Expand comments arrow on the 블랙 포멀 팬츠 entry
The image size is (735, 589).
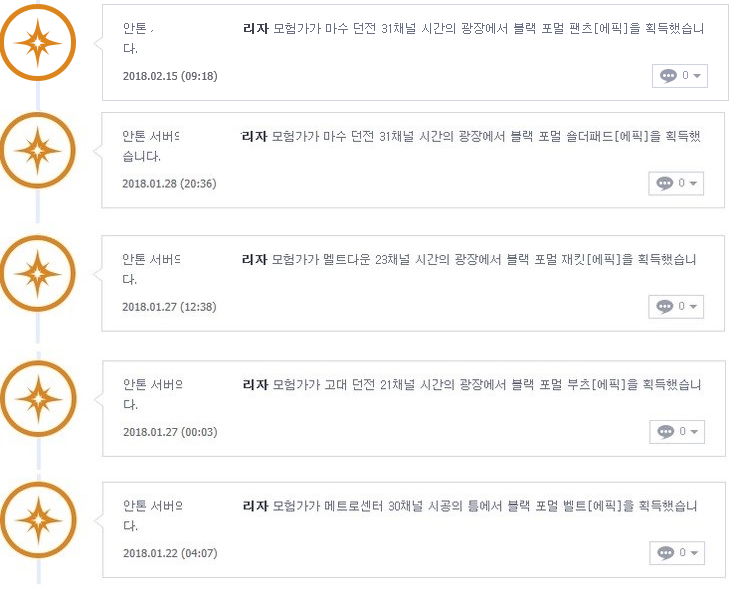[697, 76]
